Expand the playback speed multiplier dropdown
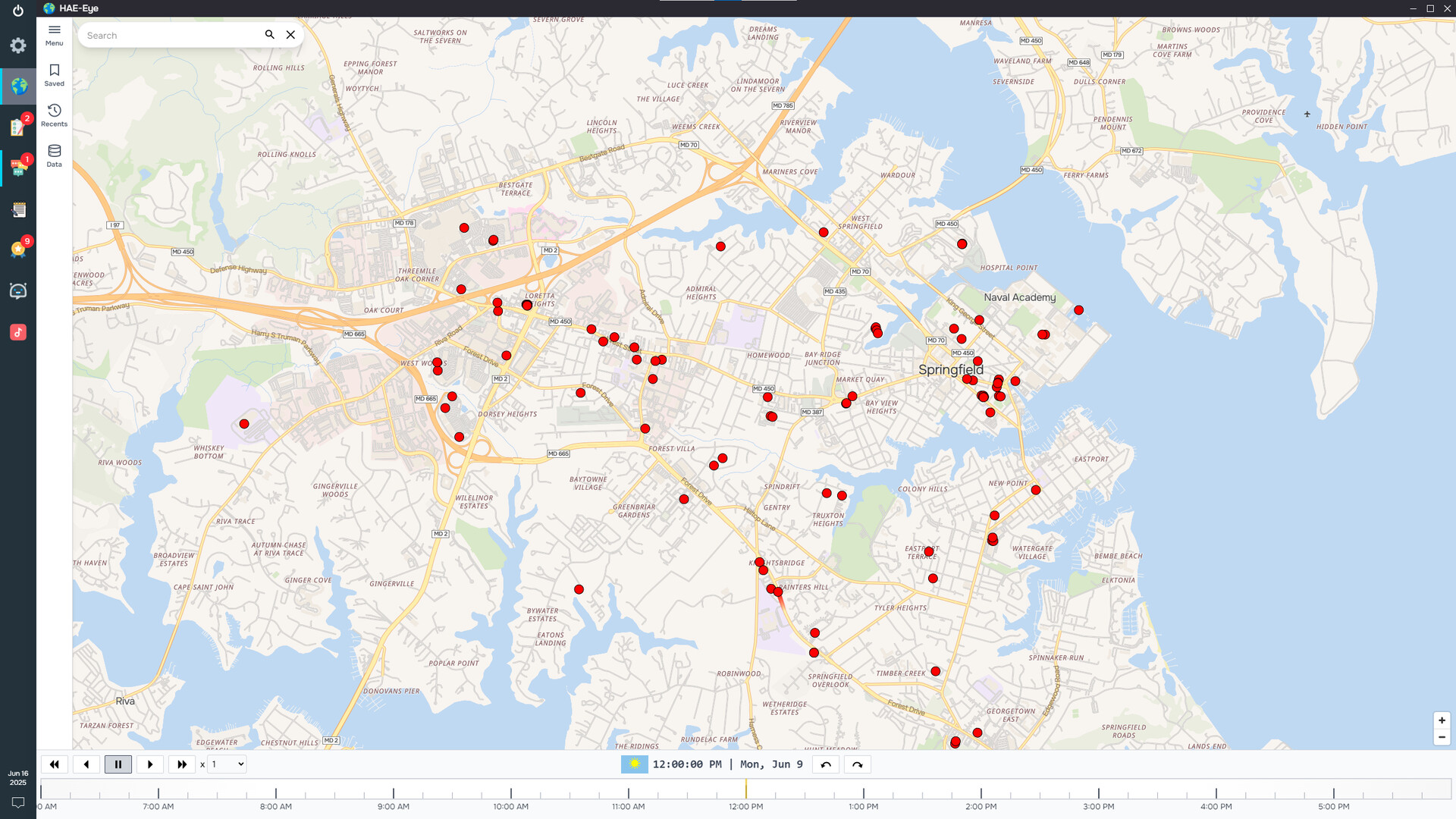Screen dimensions: 1456x819 [227, 764]
